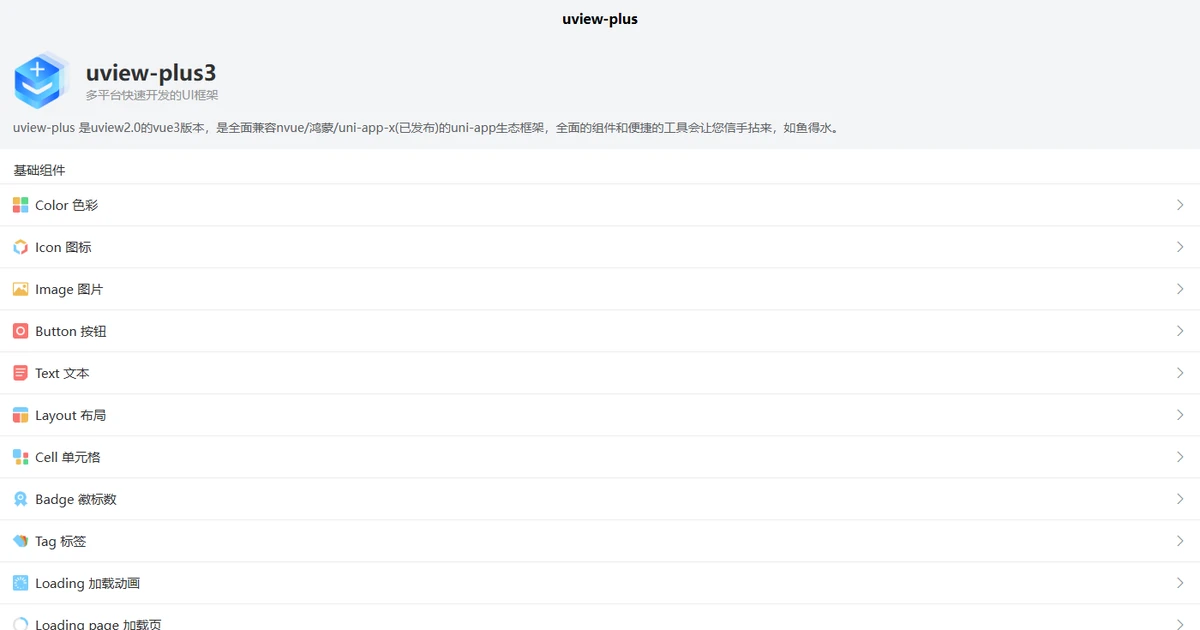Open Text 文本 via its right chevron
1200x630 pixels.
[x=1180, y=373]
